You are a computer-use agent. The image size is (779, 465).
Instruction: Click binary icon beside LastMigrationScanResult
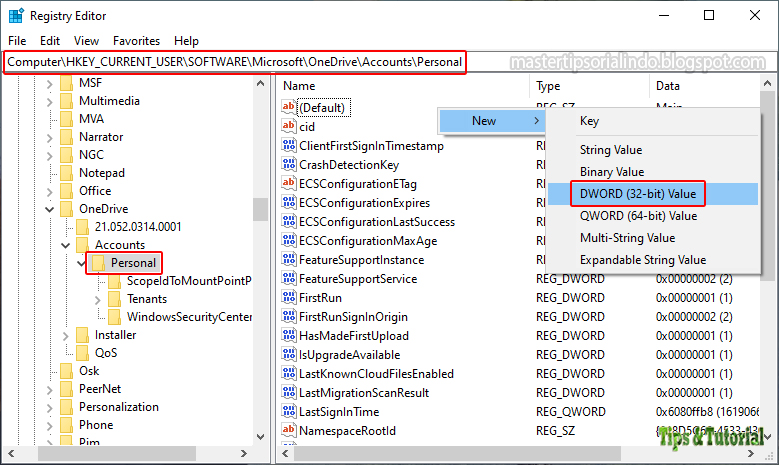tap(289, 392)
